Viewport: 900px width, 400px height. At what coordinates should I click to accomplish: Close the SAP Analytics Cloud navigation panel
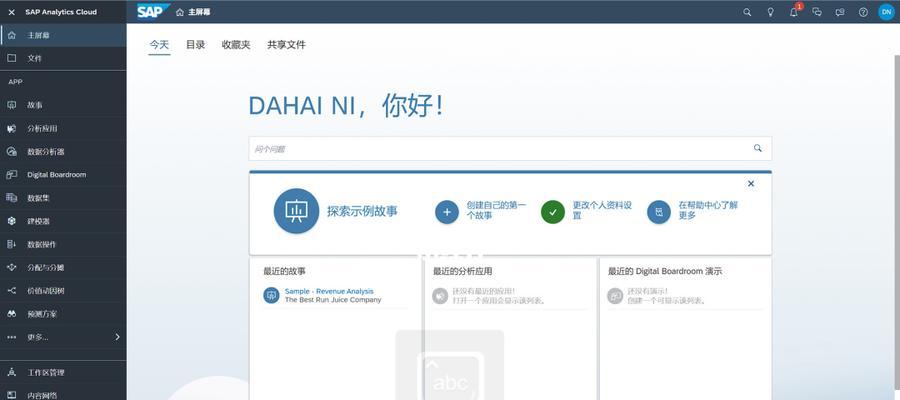coord(11,12)
